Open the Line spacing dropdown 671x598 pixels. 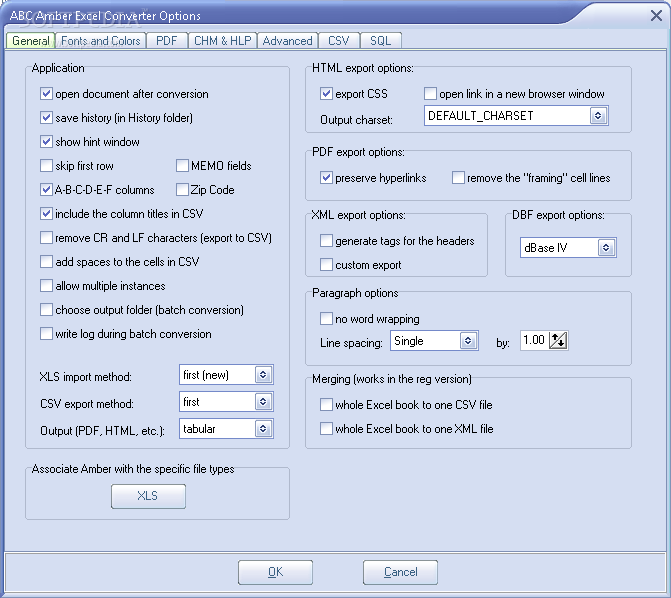click(434, 341)
